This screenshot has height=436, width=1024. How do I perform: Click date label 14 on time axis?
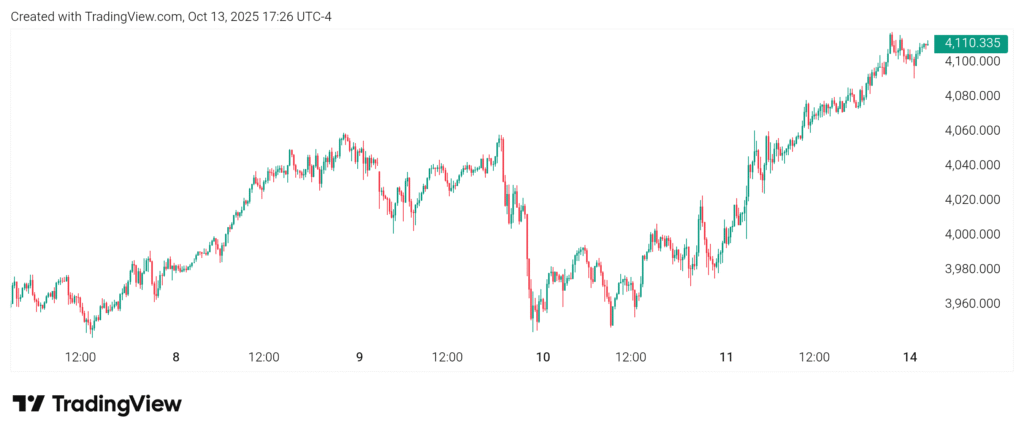910,357
